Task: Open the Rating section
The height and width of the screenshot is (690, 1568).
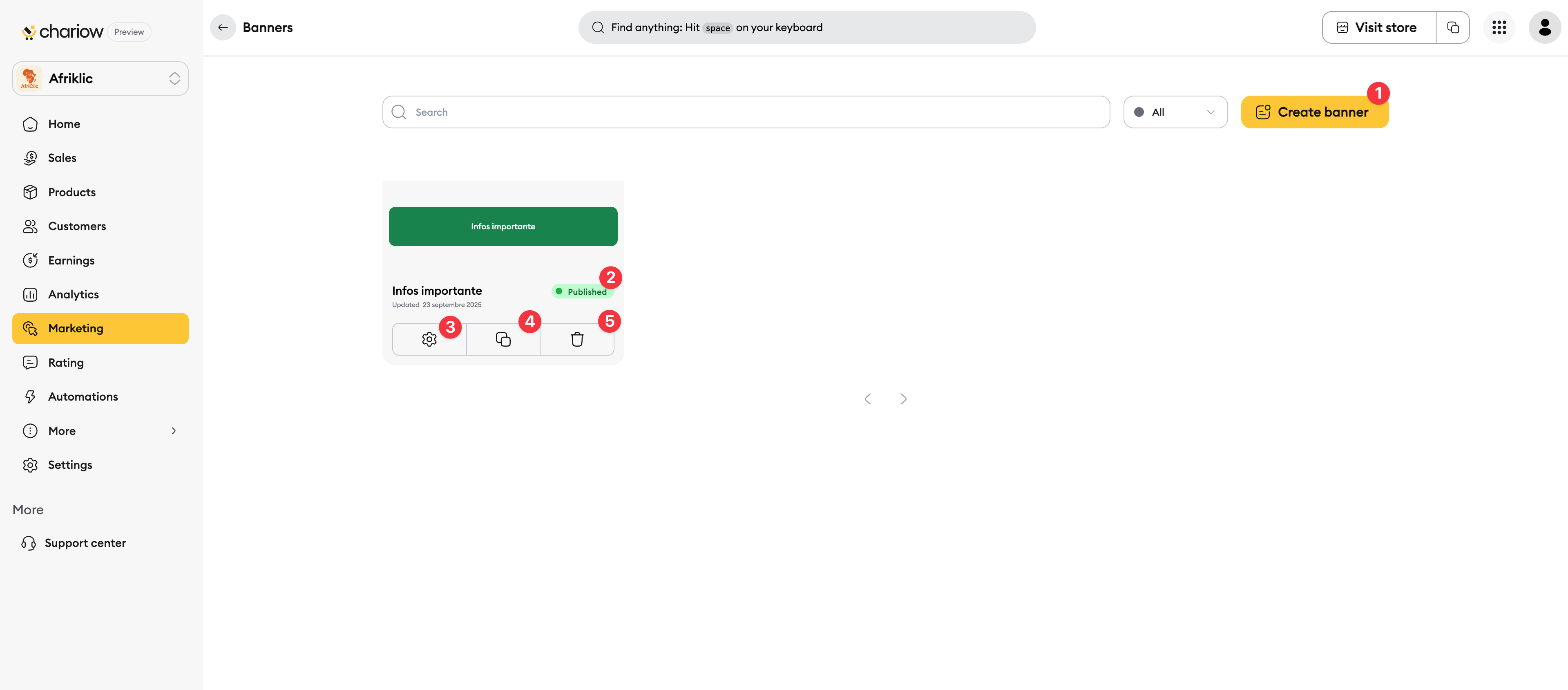Action: pos(101,363)
